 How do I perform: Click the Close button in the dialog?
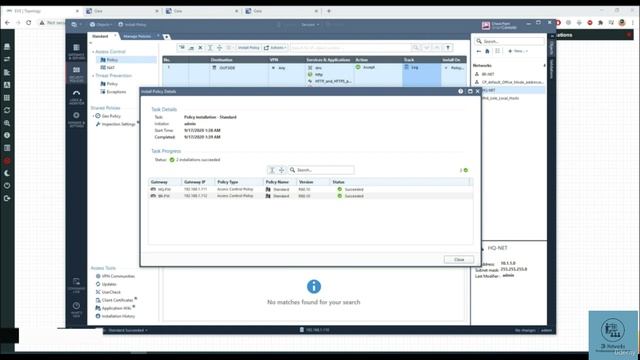pos(459,260)
